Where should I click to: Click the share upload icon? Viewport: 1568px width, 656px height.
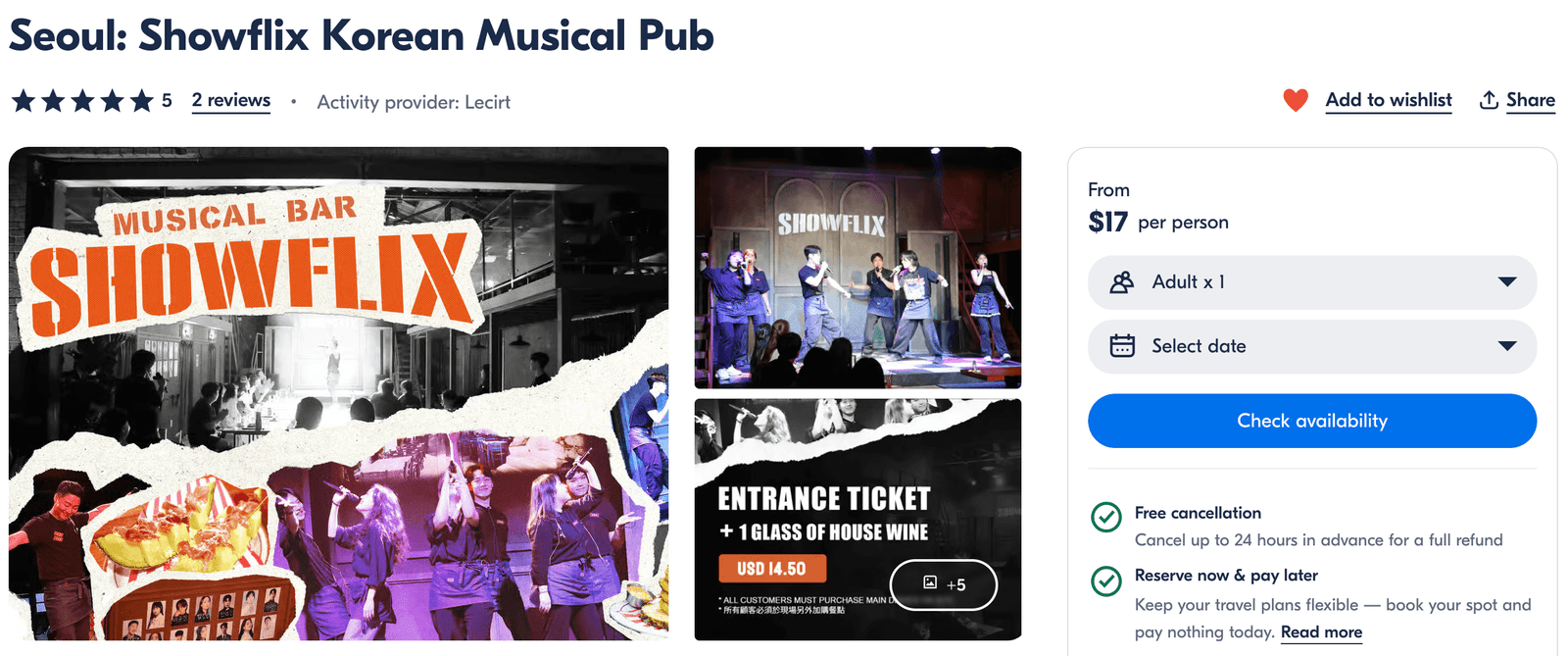click(x=1489, y=100)
